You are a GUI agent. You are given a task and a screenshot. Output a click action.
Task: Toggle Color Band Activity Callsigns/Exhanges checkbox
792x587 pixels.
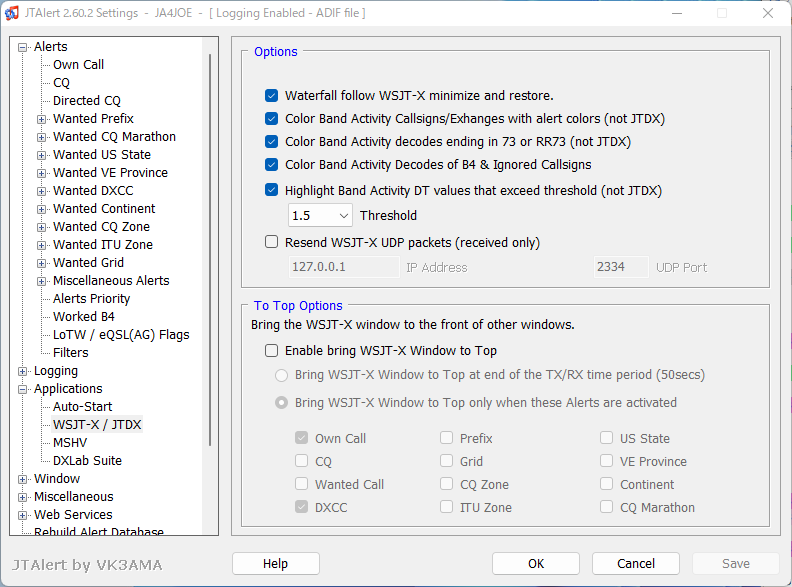coord(272,119)
